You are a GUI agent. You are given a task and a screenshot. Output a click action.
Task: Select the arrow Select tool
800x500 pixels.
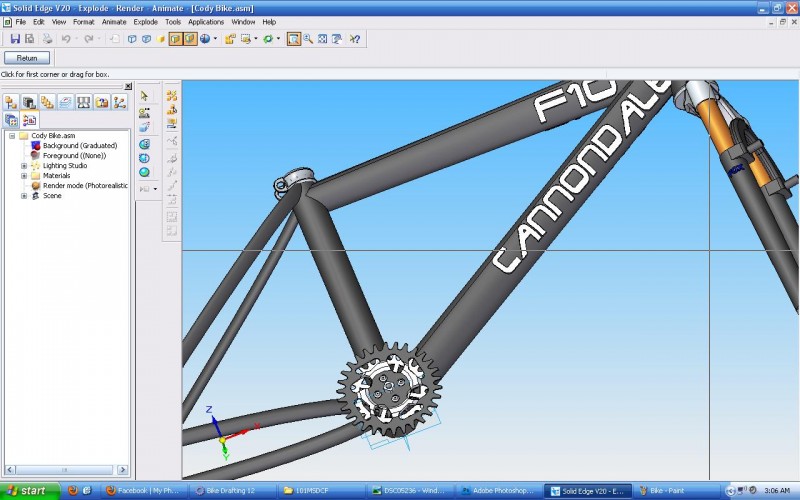click(x=144, y=96)
